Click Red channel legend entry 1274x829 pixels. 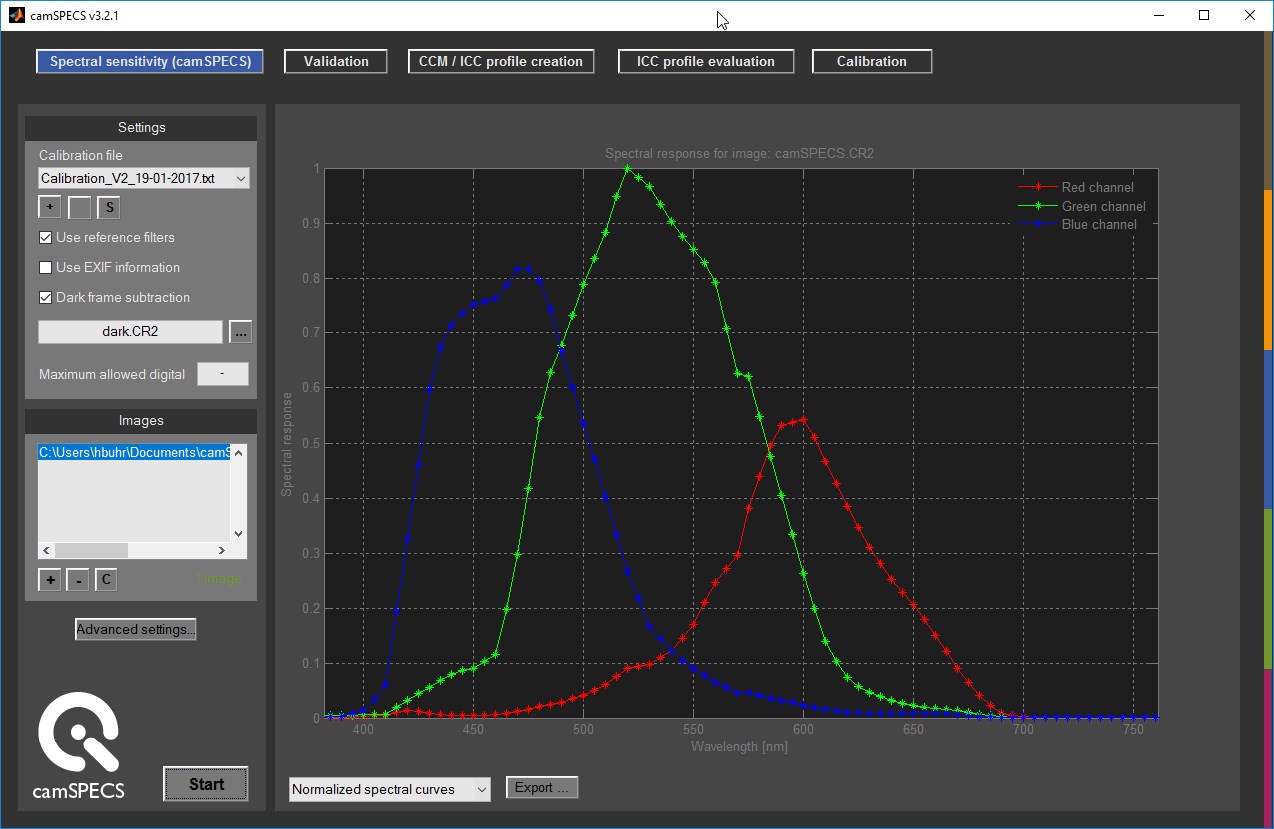(1076, 187)
